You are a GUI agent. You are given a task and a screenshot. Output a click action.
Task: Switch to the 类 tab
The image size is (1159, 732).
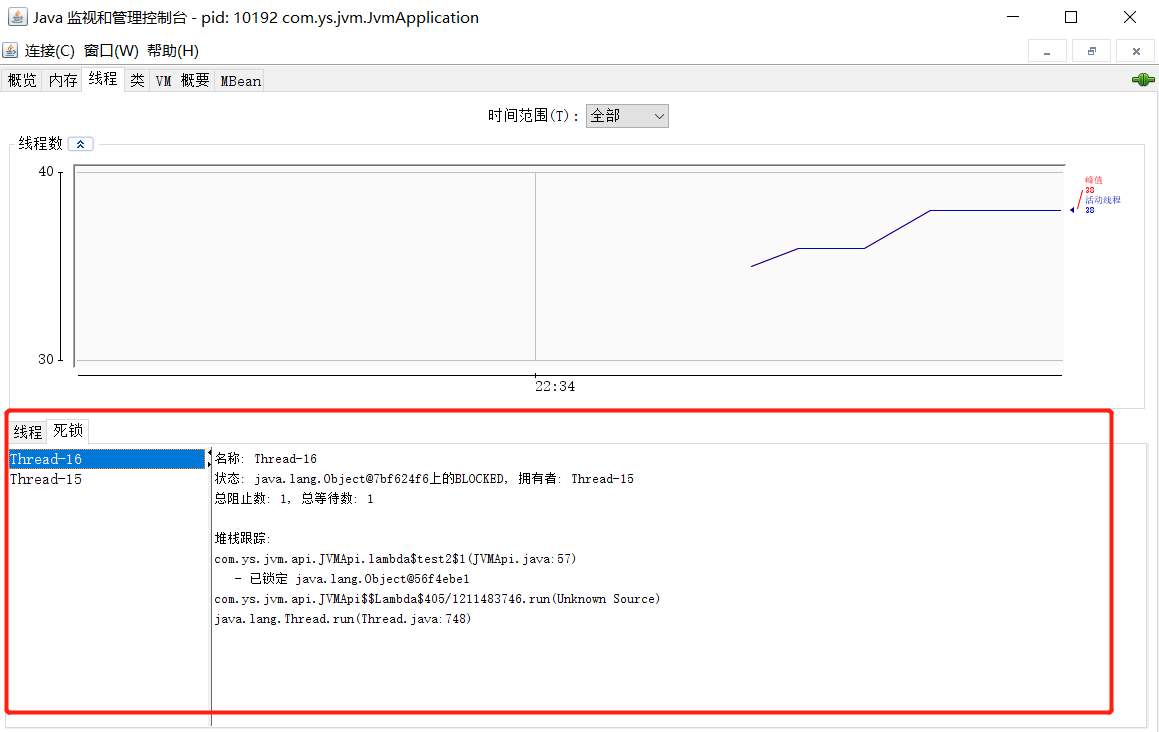[137, 81]
